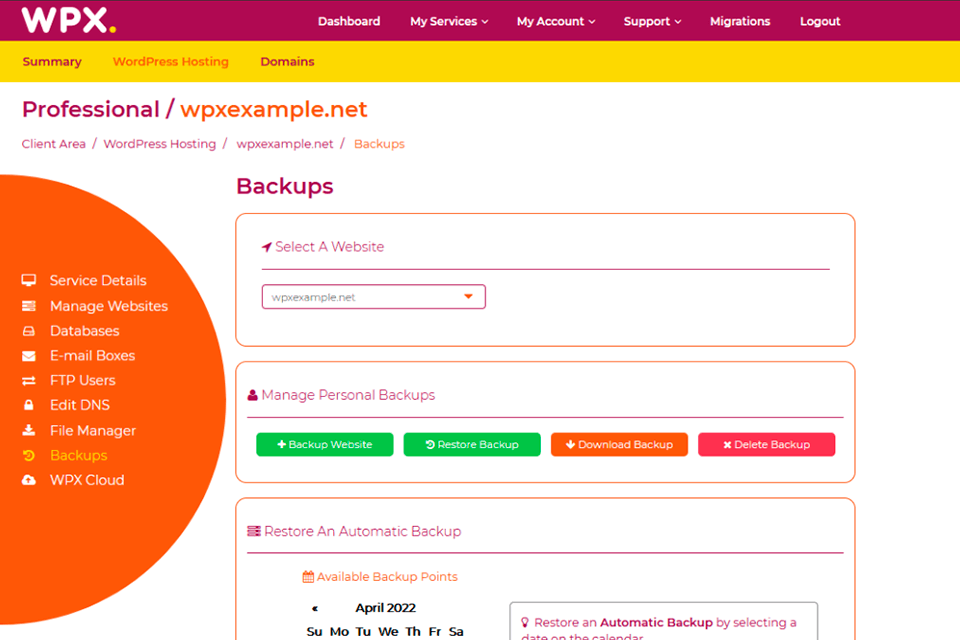Expand the Support menu

[x=653, y=21]
